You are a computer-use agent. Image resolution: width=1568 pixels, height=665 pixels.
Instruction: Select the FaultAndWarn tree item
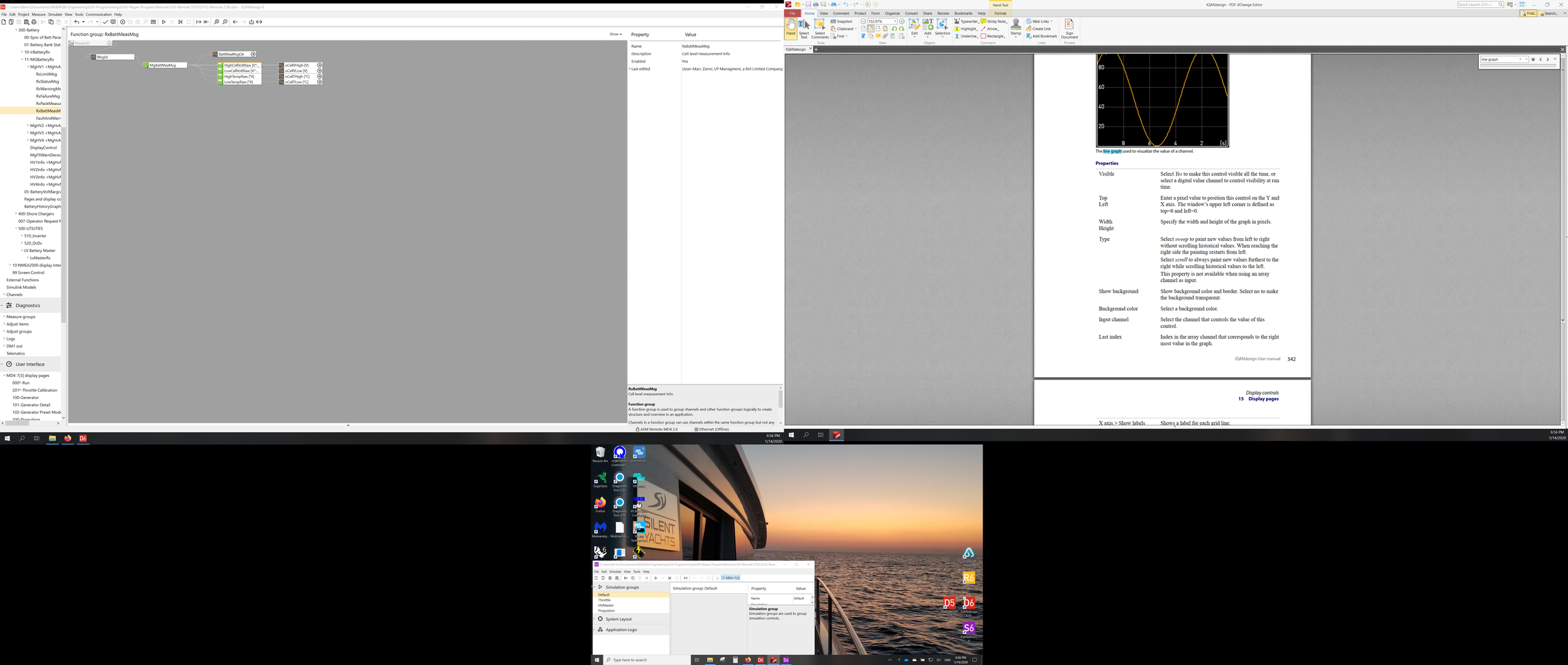click(48, 118)
